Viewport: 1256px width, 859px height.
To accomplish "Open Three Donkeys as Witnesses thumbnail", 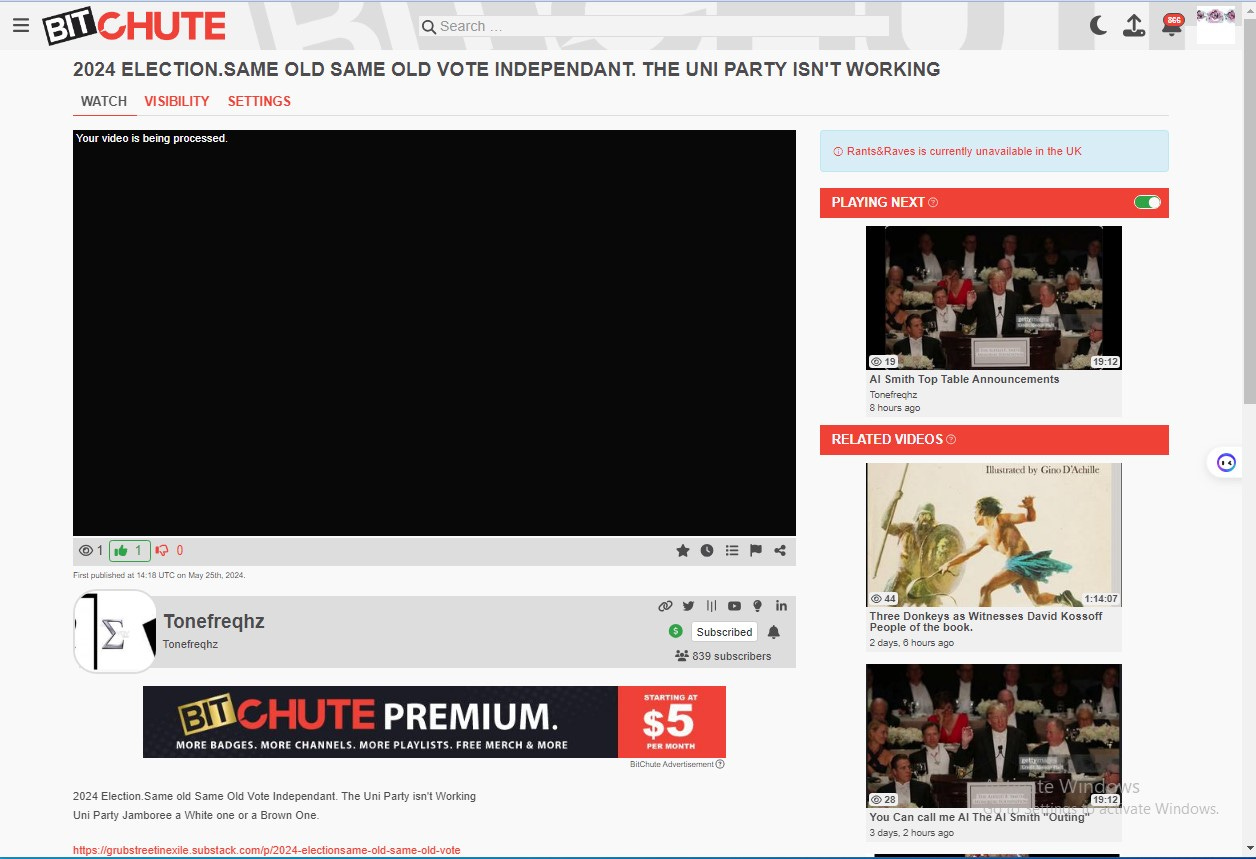I will click(994, 535).
